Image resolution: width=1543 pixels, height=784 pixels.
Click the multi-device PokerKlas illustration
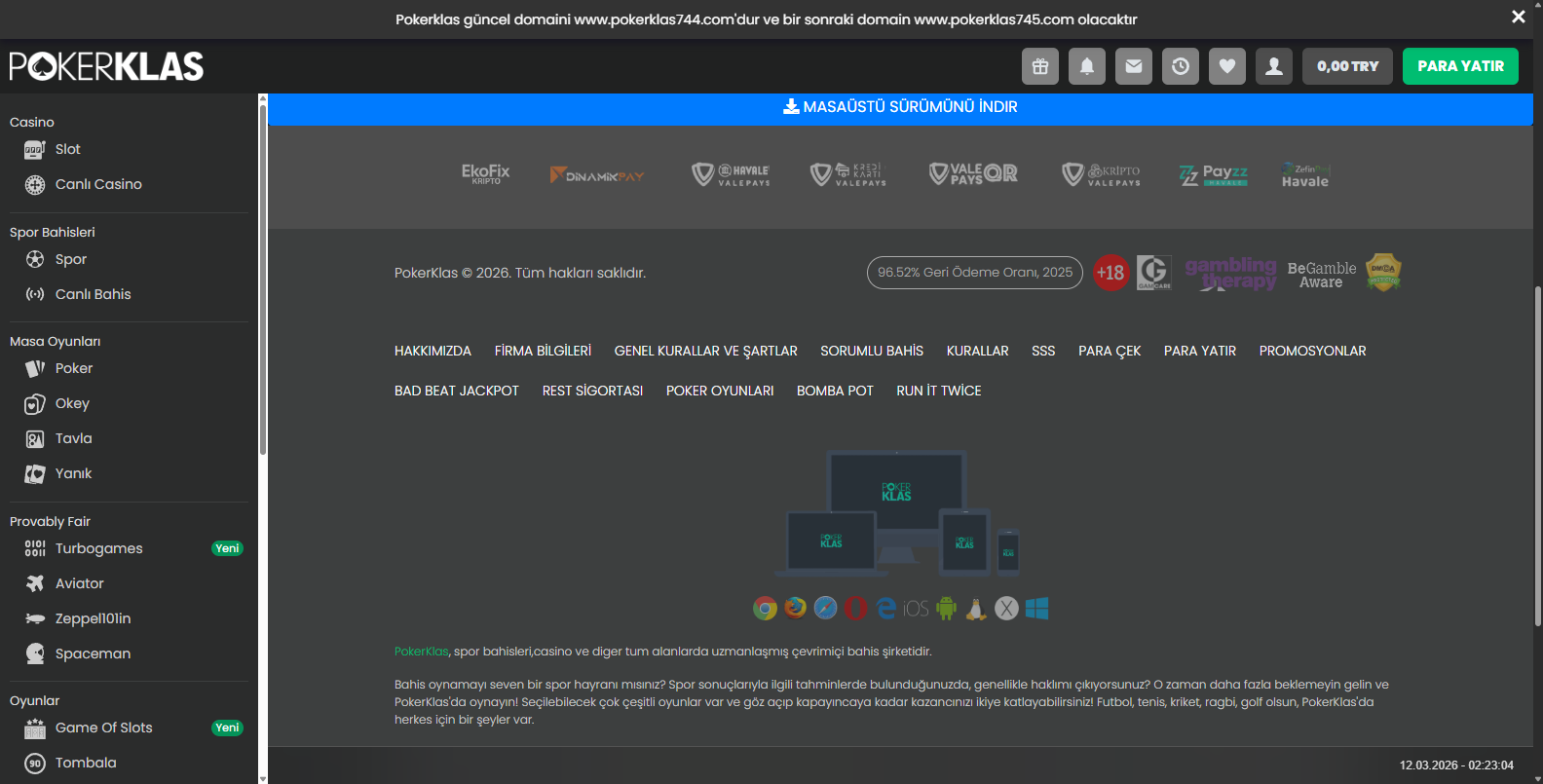[x=897, y=513]
